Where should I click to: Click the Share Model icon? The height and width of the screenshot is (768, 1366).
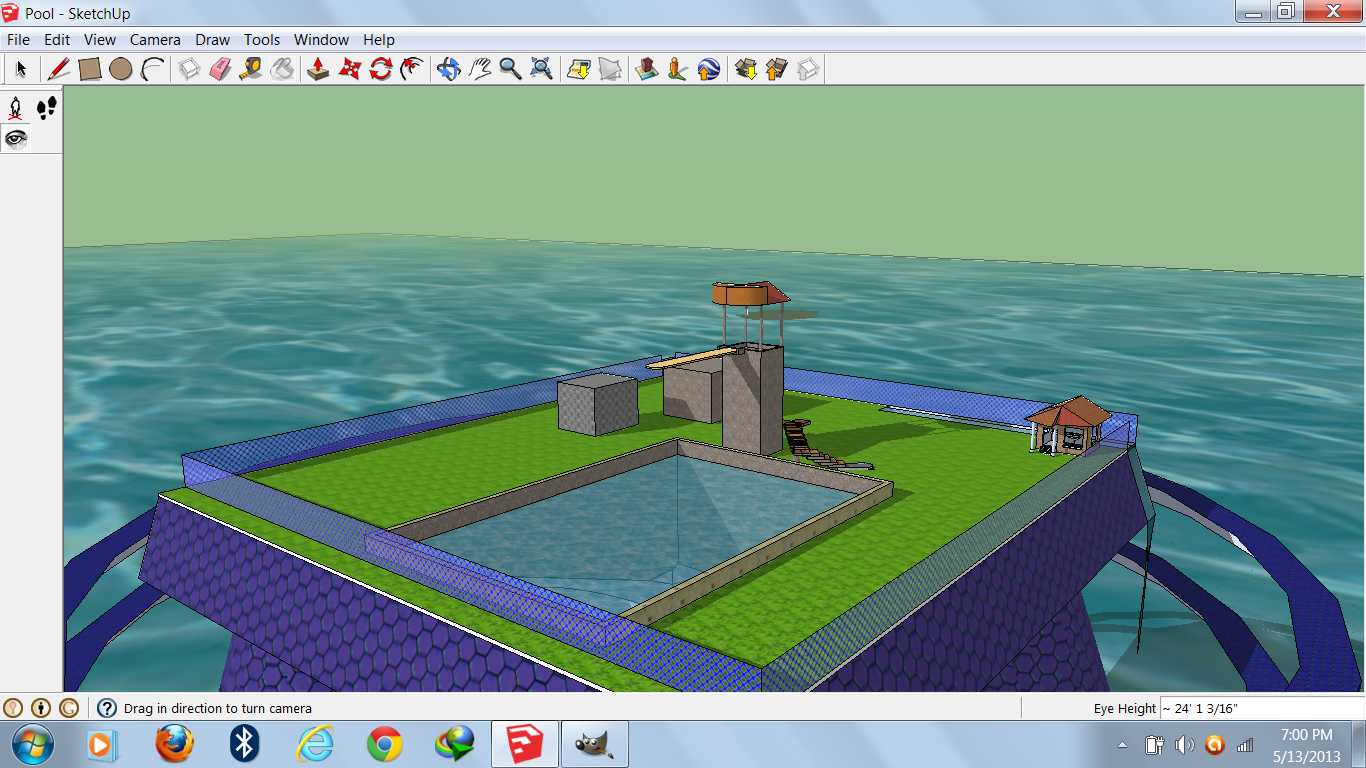pos(776,69)
